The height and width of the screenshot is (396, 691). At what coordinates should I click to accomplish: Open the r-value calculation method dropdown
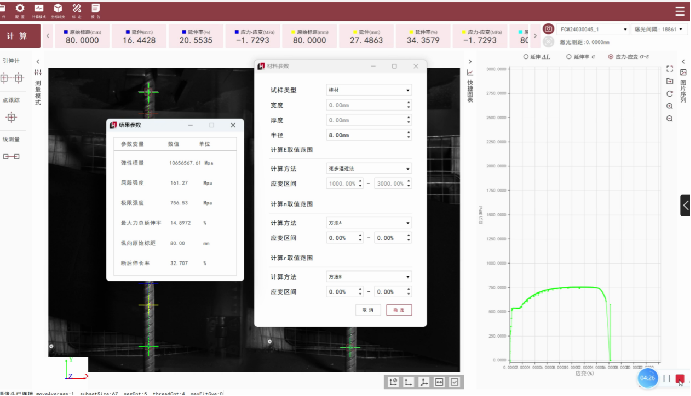click(369, 277)
